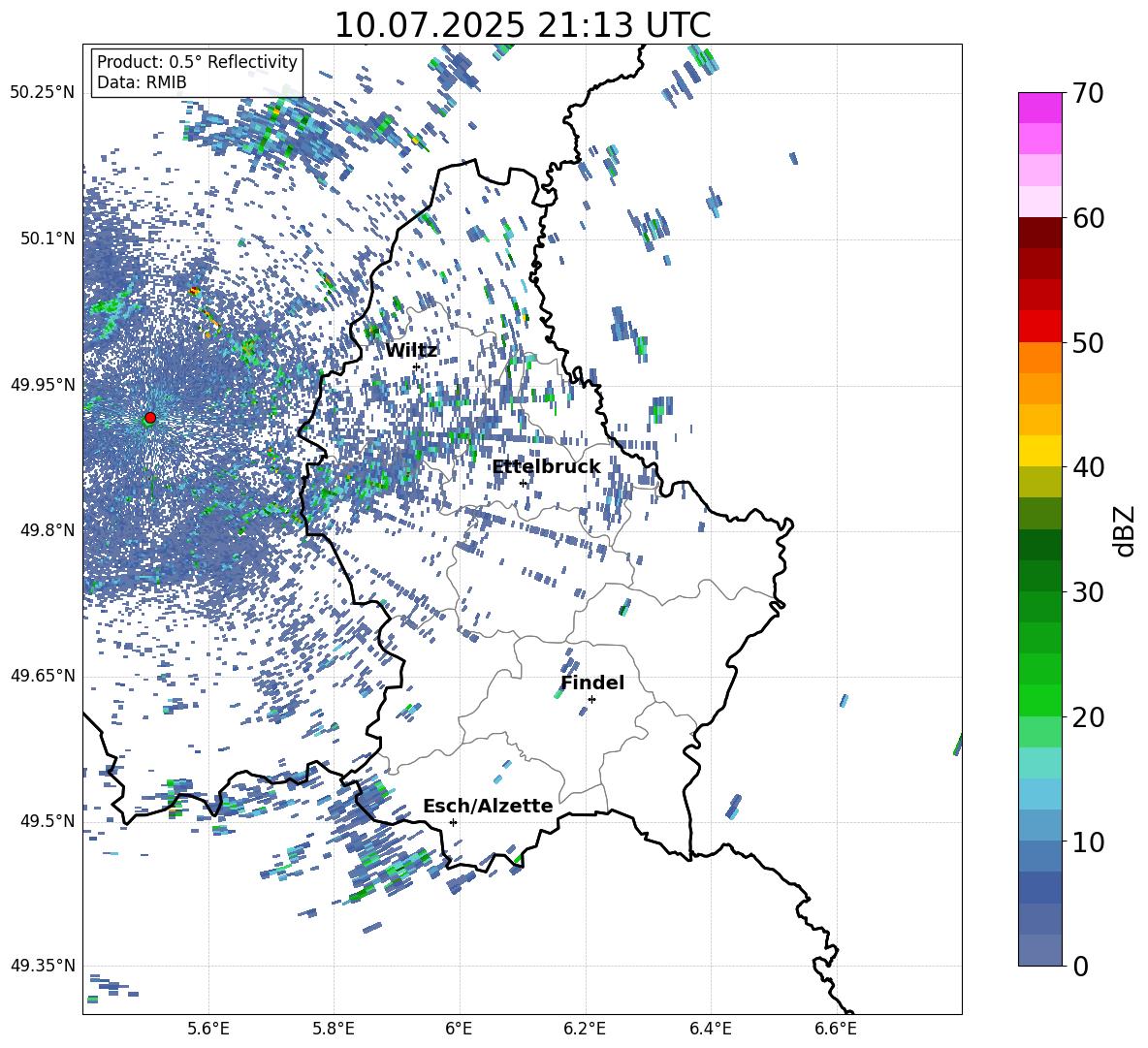The image size is (1148, 1048).
Task: Click the 0 colorbar tick label
Action: point(1080,967)
